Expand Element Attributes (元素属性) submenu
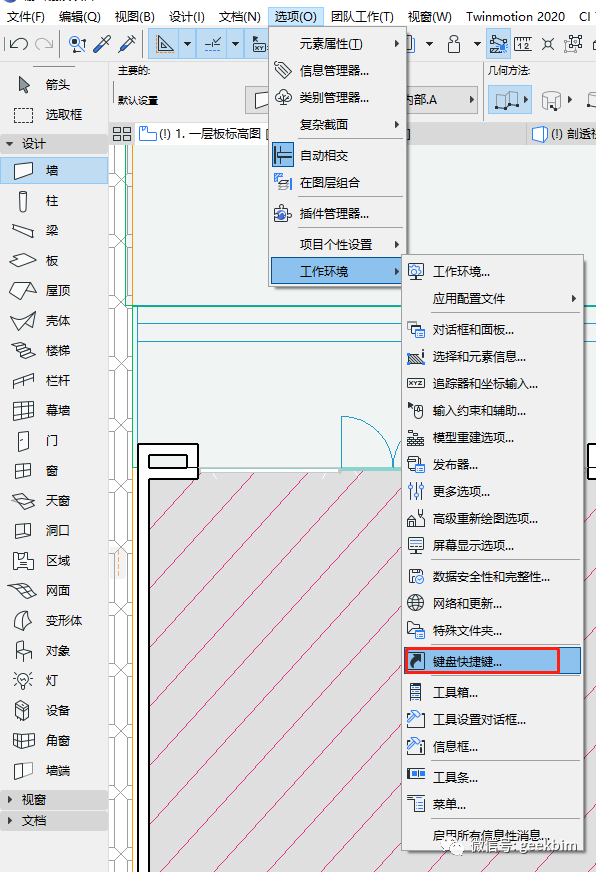 337,43
